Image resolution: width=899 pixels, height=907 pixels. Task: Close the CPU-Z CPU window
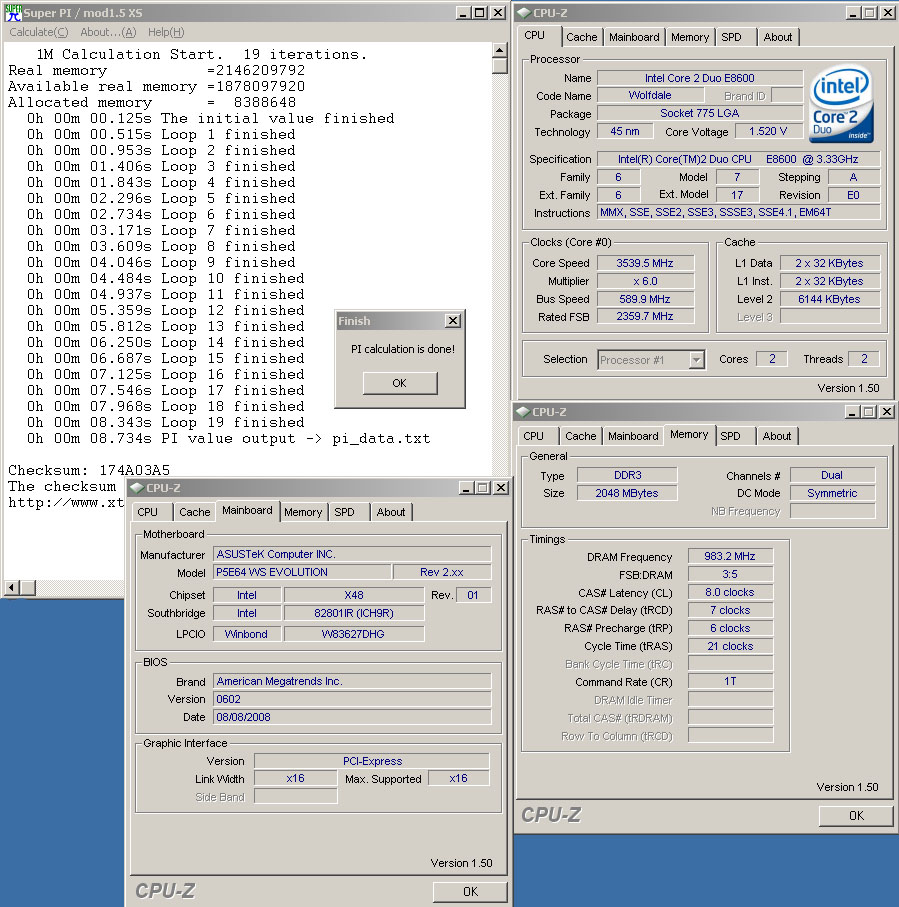(888, 13)
